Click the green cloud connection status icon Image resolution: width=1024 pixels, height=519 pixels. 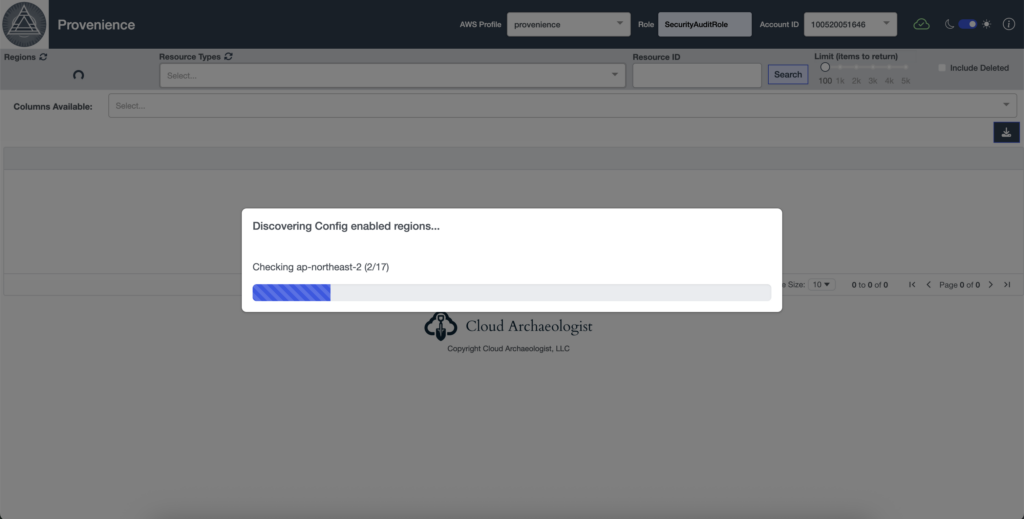tap(921, 24)
